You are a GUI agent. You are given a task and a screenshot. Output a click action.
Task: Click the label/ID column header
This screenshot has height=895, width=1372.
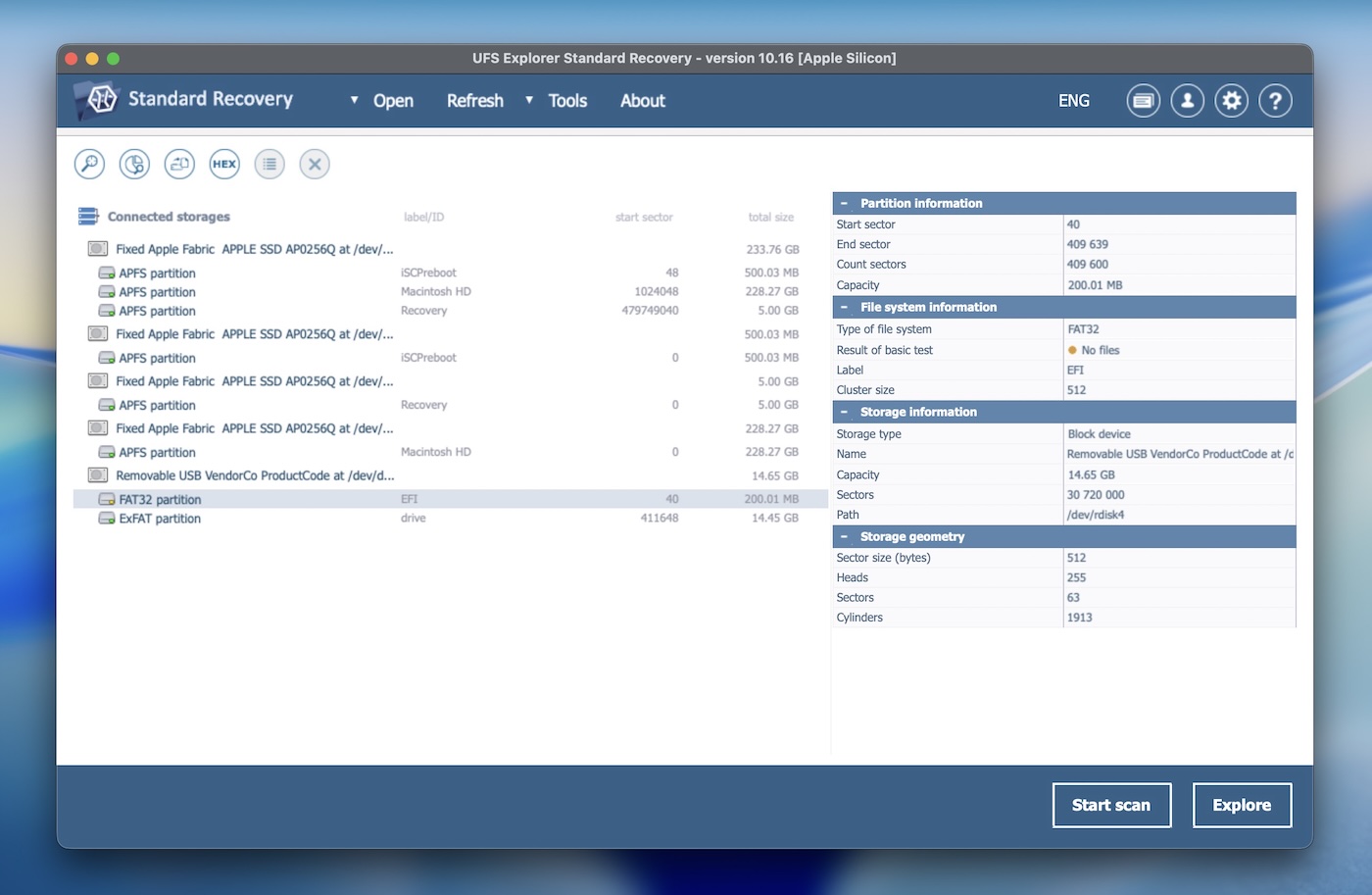tap(423, 217)
